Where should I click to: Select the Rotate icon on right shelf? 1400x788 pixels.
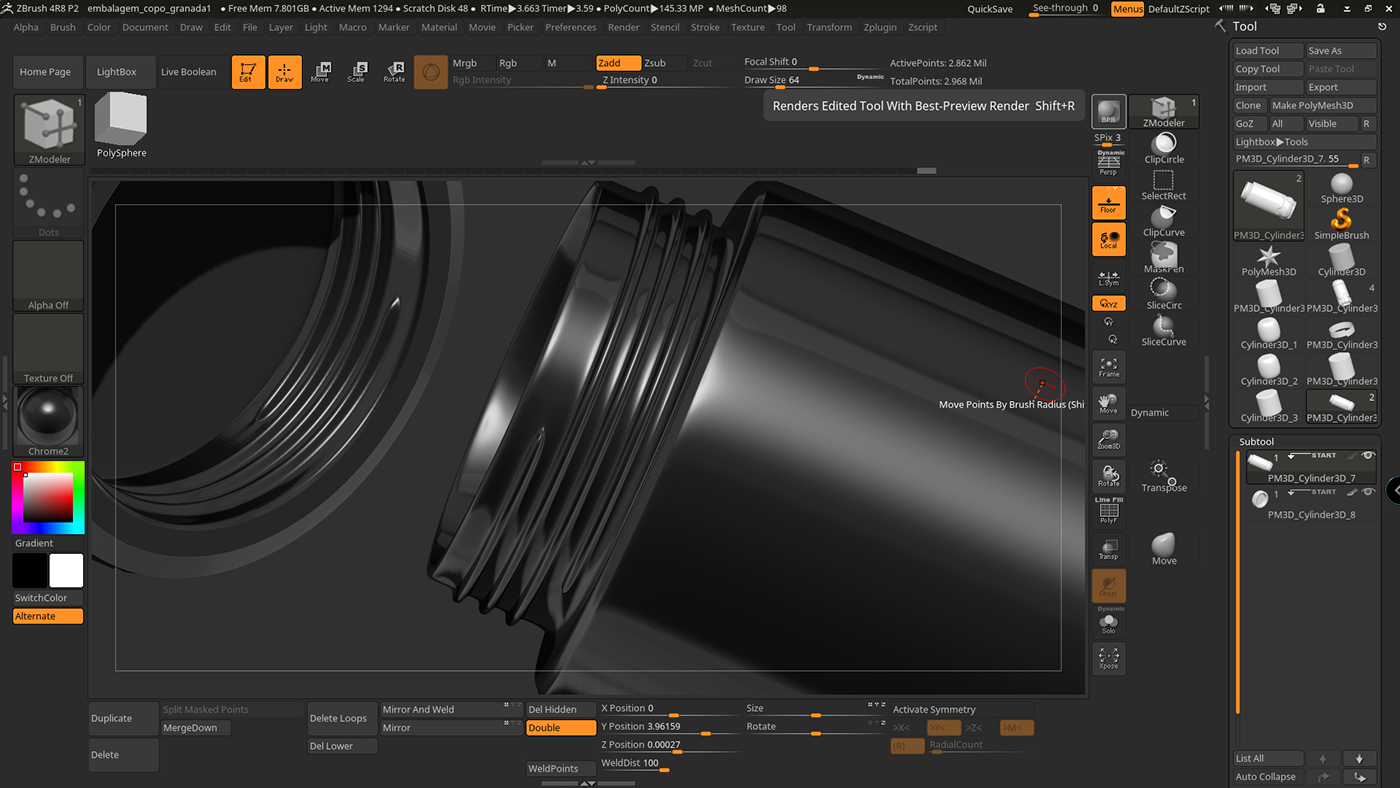tap(1108, 475)
